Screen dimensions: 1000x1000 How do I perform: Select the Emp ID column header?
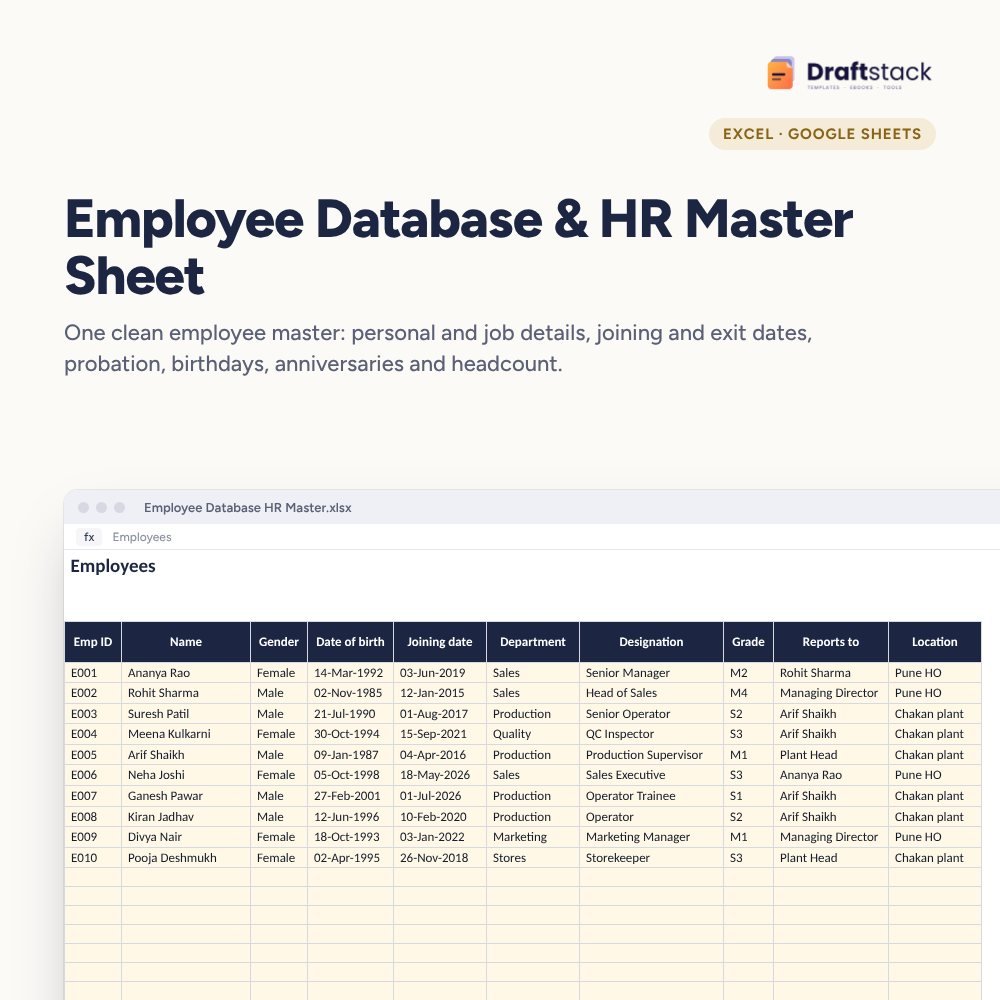coord(93,642)
